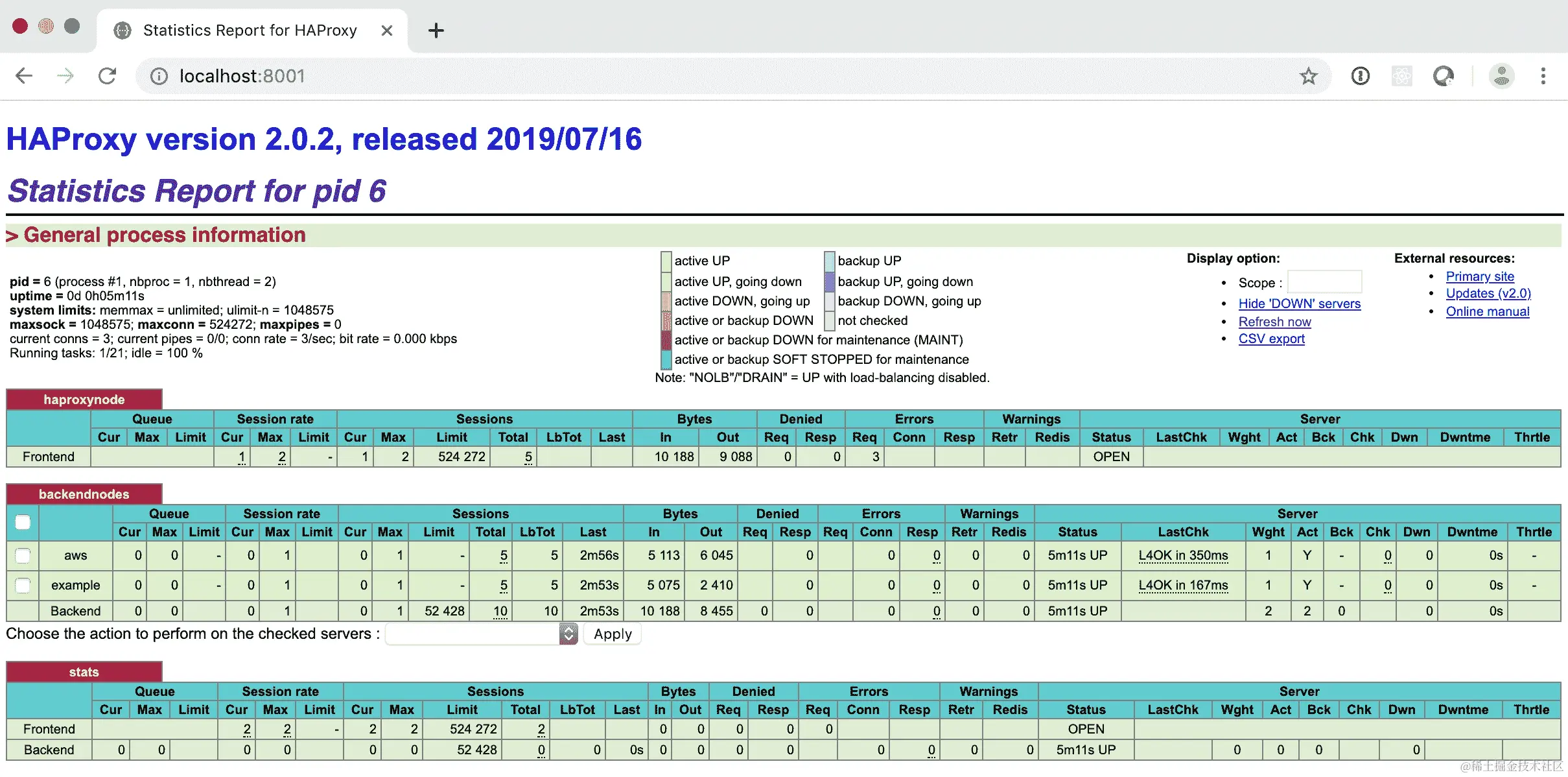This screenshot has height=777, width=1568.
Task: Open the user profile avatar icon
Action: [1501, 76]
